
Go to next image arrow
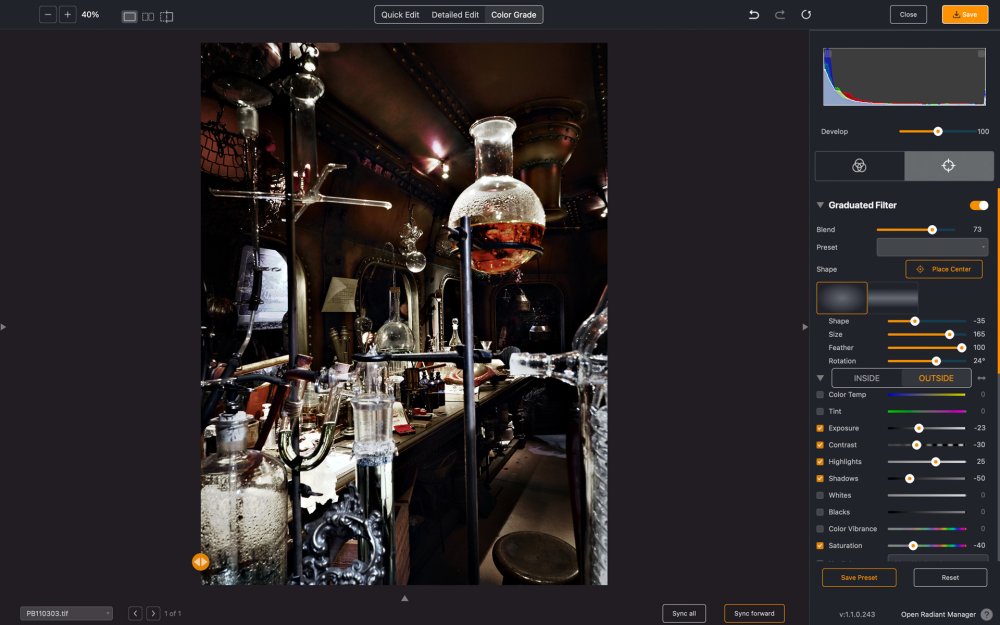point(153,614)
